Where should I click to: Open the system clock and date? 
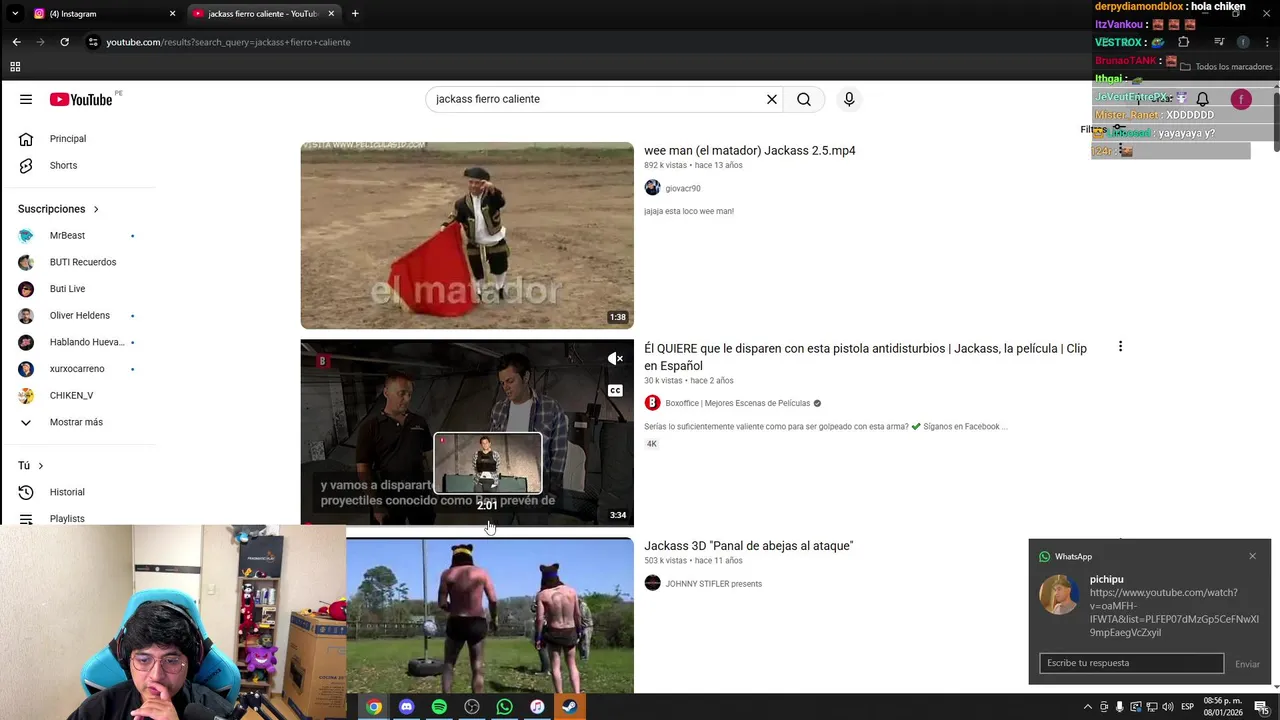(1224, 707)
